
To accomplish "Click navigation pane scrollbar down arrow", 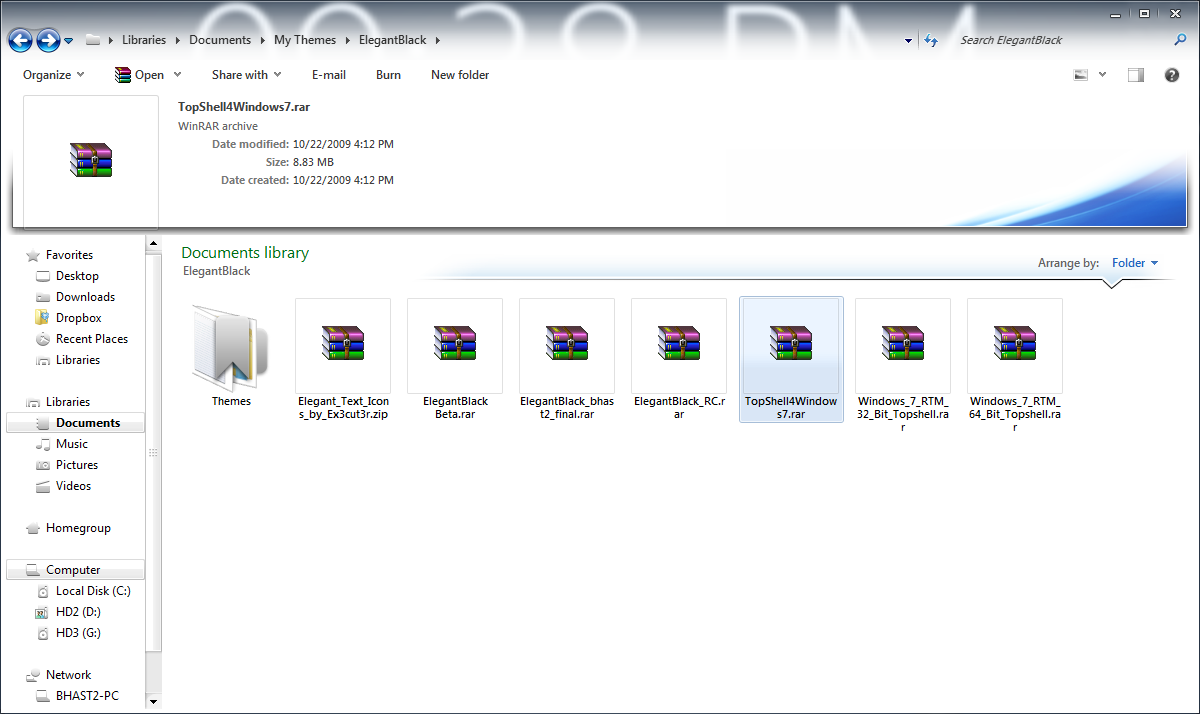I will 153,702.
